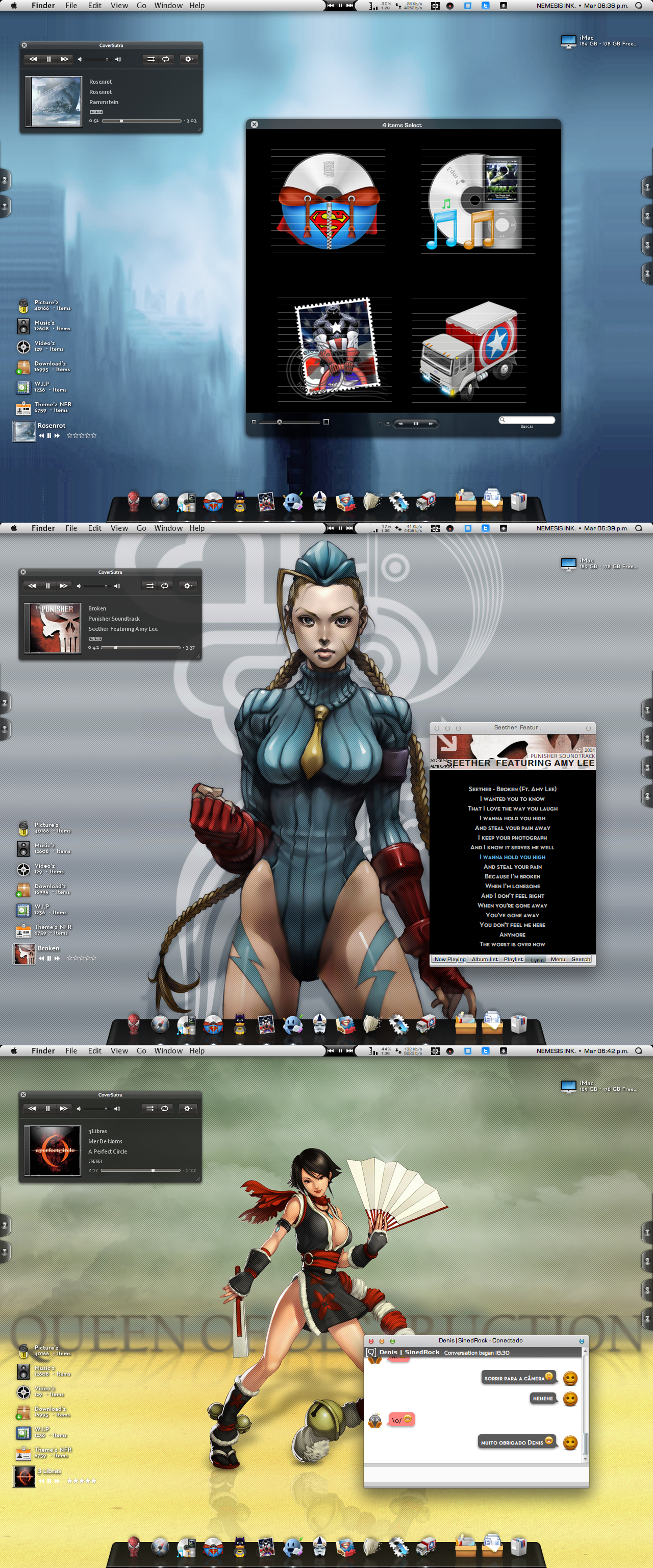Skip forward in 06:42 menu bar mini controls
The height and width of the screenshot is (1568, 653).
point(349,1051)
